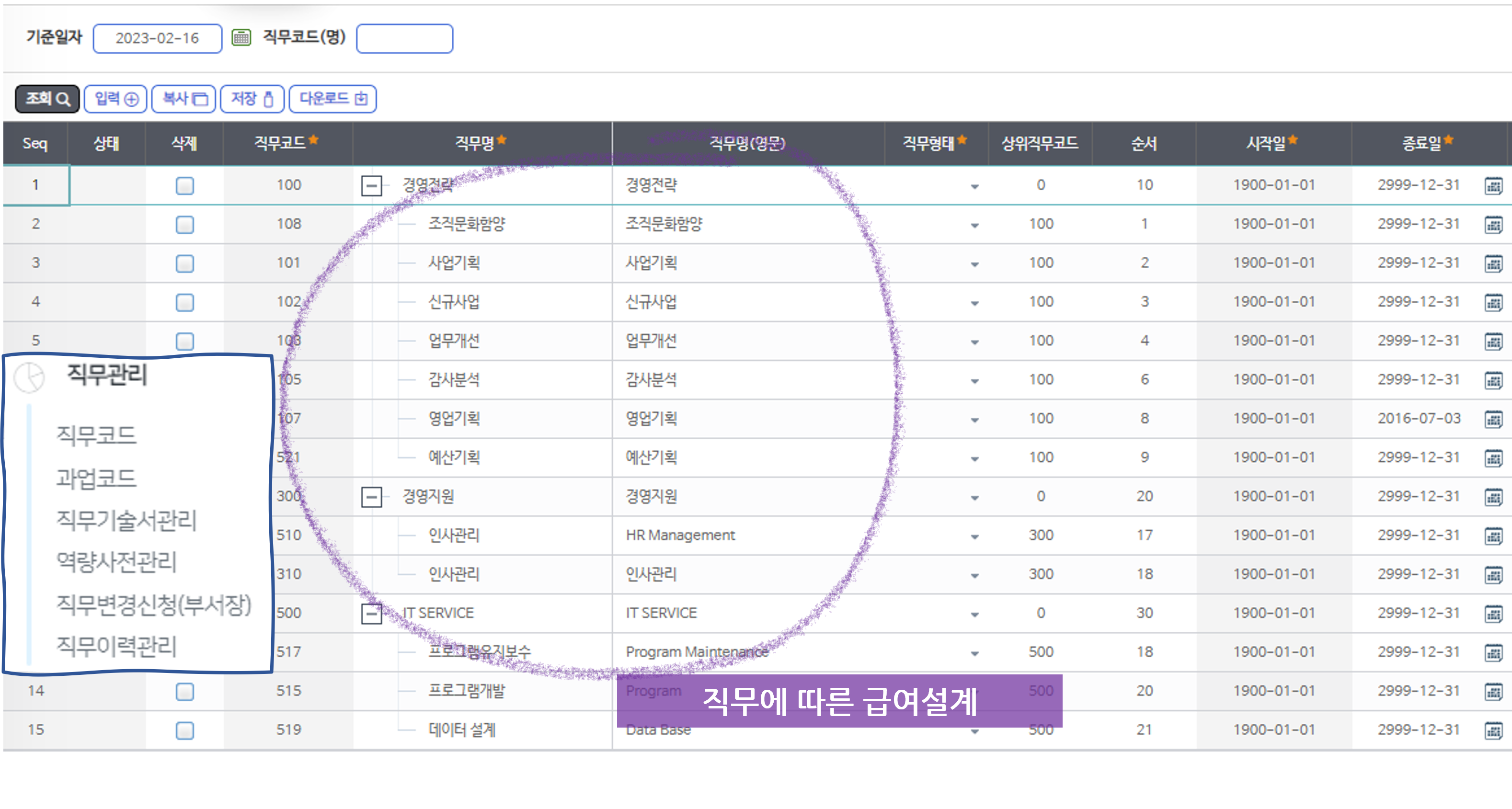Collapse the IT SERVICE tree node
Image resolution: width=1512 pixels, height=809 pixels.
(372, 614)
